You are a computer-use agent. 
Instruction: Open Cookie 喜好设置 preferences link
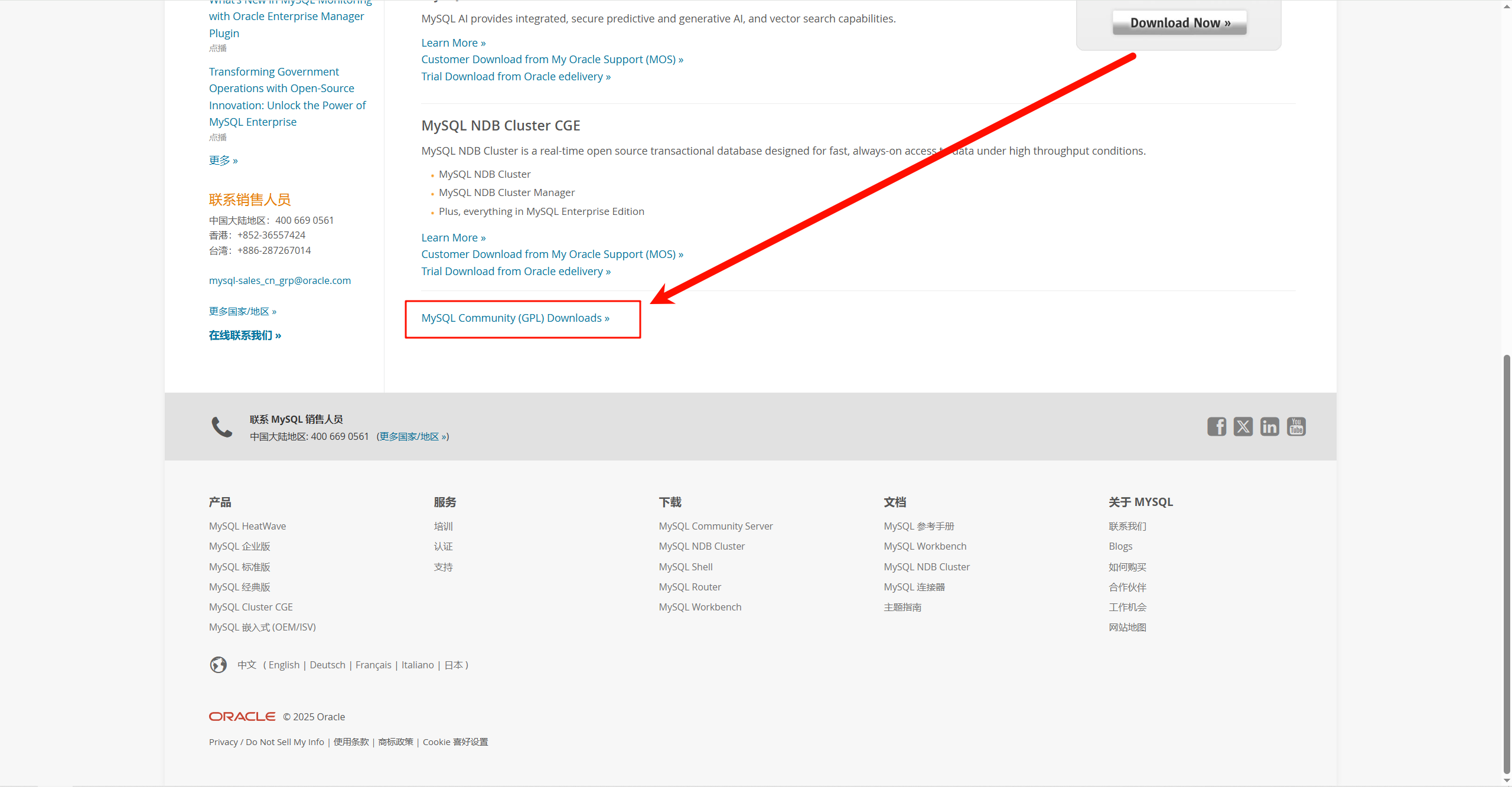point(455,742)
